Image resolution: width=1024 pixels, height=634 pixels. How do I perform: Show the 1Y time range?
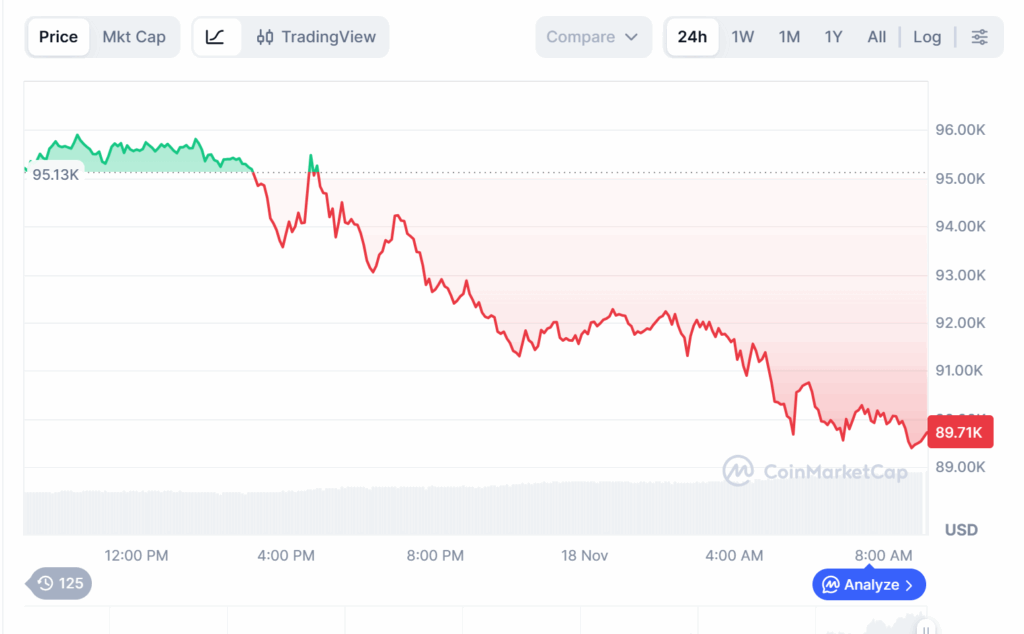[x=833, y=37]
